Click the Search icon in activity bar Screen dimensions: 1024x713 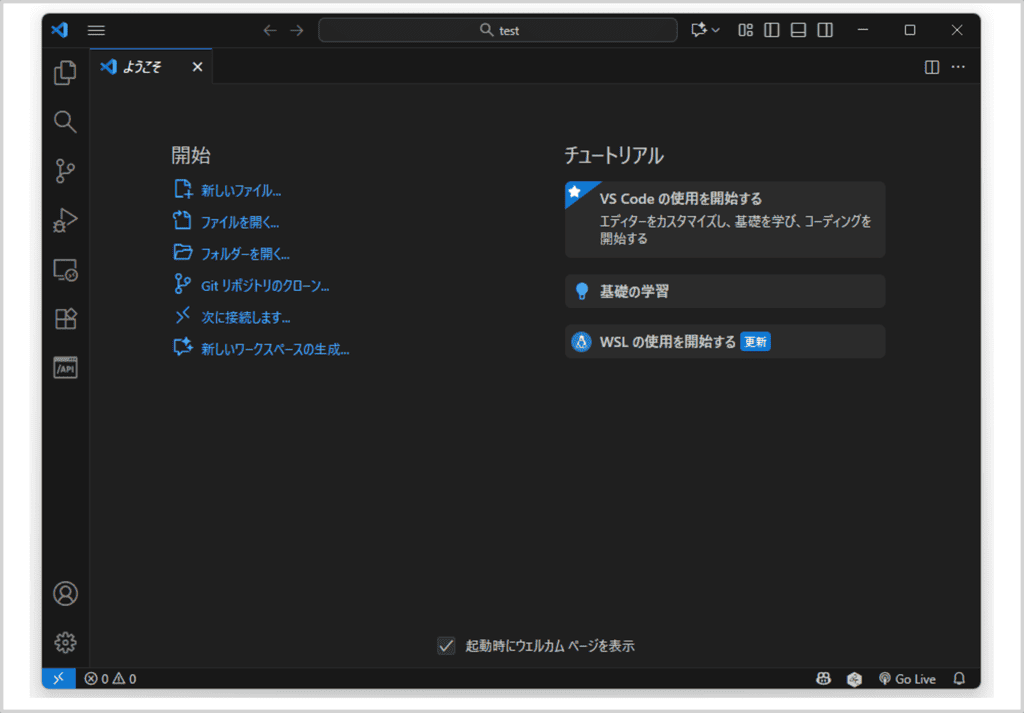pos(65,122)
